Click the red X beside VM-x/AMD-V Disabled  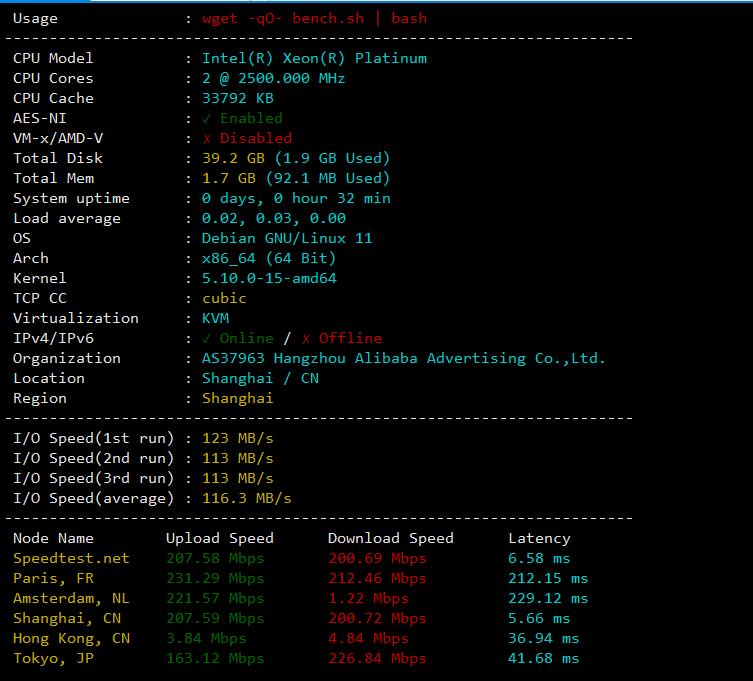[x=207, y=138]
